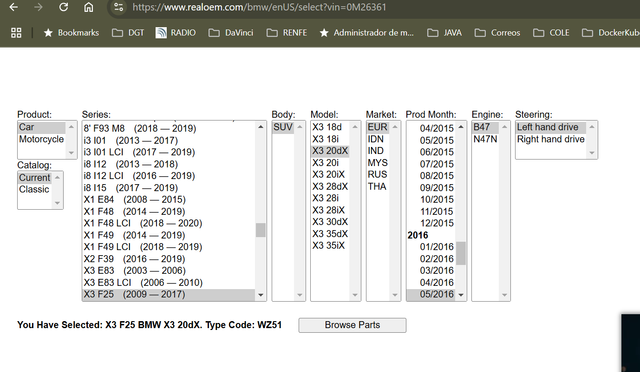Click Series list down scroll arrow

260,295
